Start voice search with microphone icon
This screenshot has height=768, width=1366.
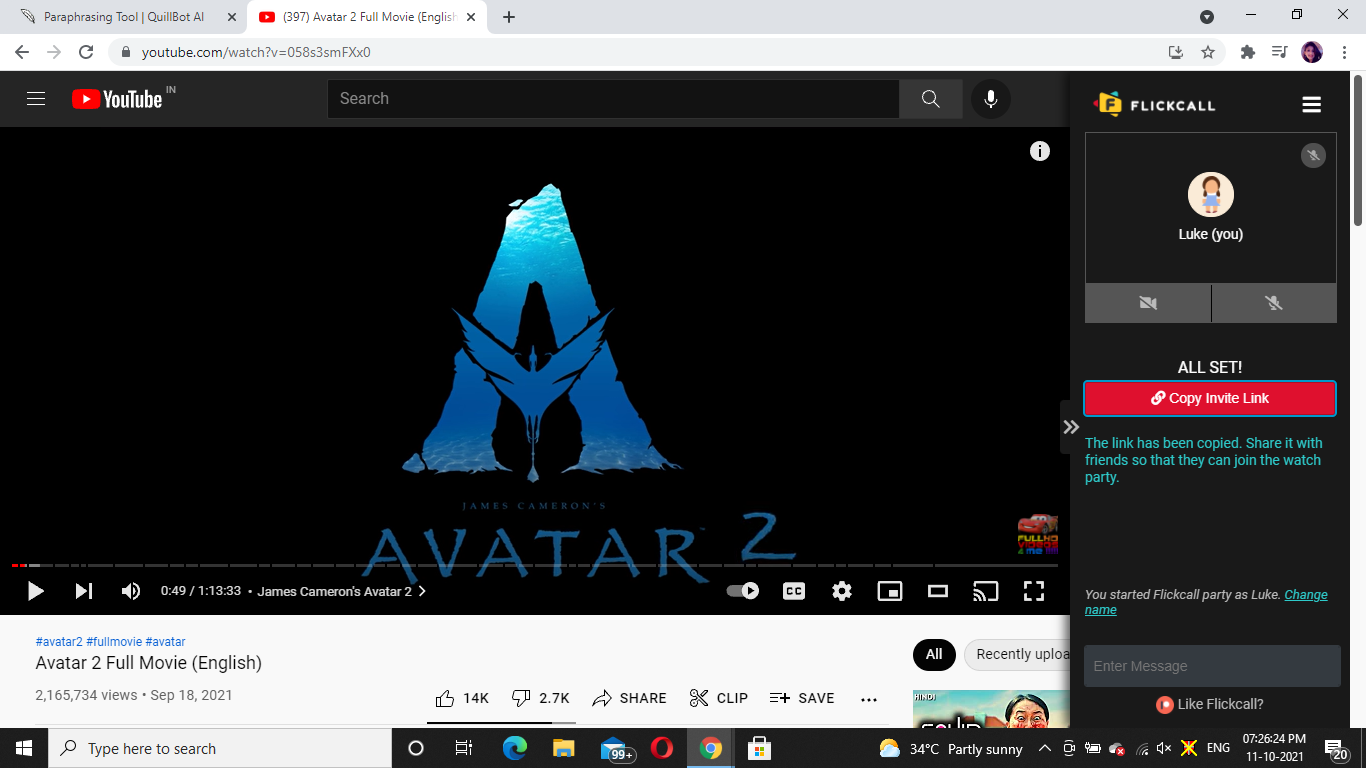pos(991,99)
